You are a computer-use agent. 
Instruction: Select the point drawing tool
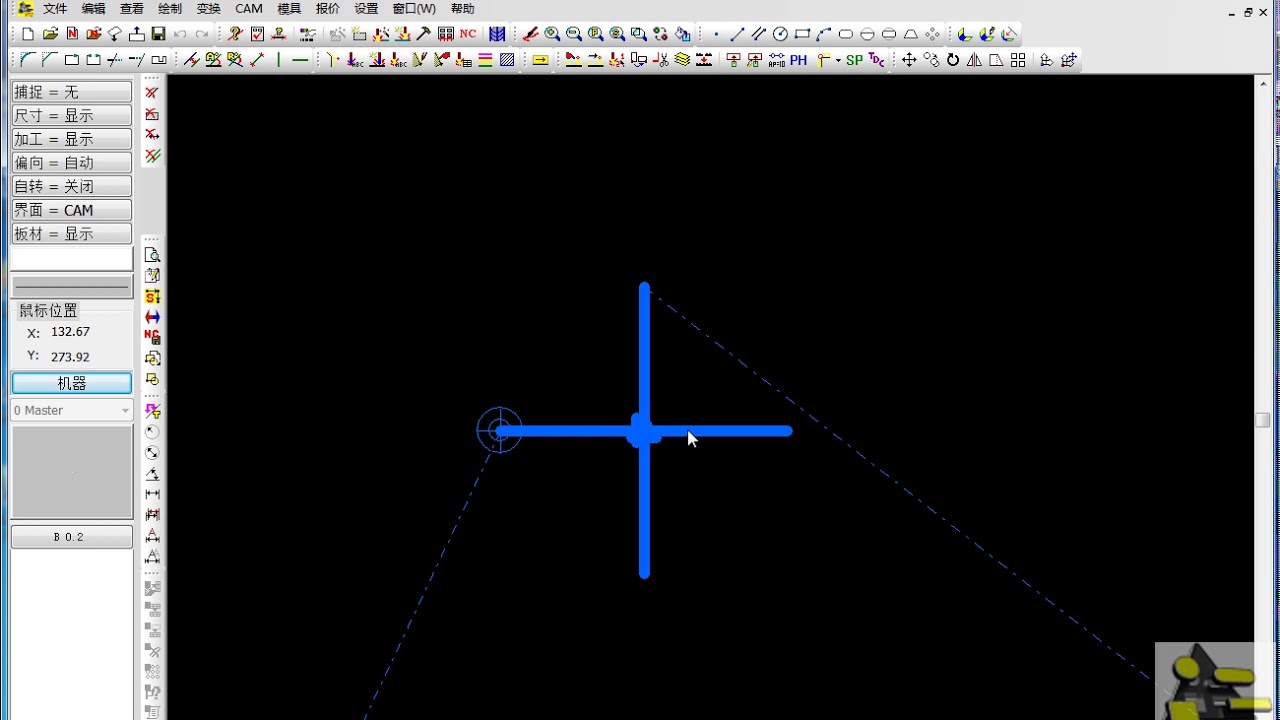pyautogui.click(x=716, y=34)
